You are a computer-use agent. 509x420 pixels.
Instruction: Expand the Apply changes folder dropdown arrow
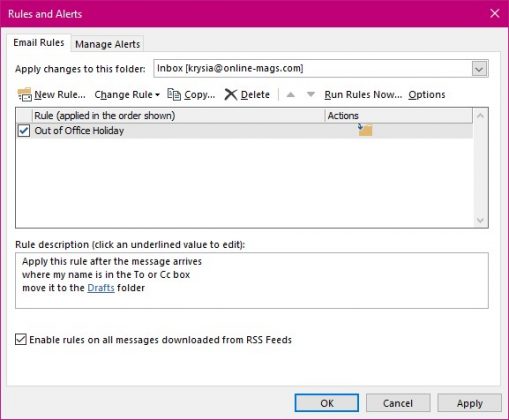click(x=479, y=69)
